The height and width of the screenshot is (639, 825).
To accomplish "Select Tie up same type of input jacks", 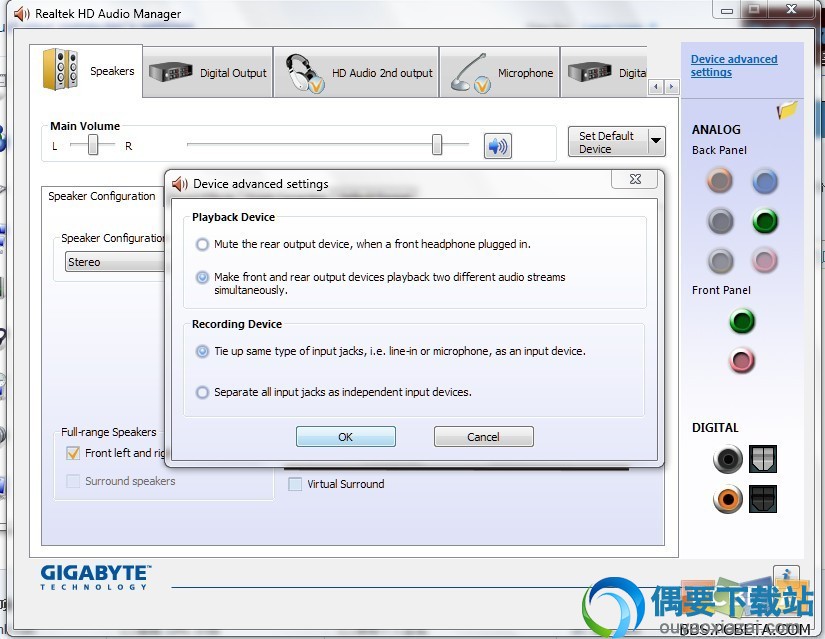I will [x=202, y=351].
